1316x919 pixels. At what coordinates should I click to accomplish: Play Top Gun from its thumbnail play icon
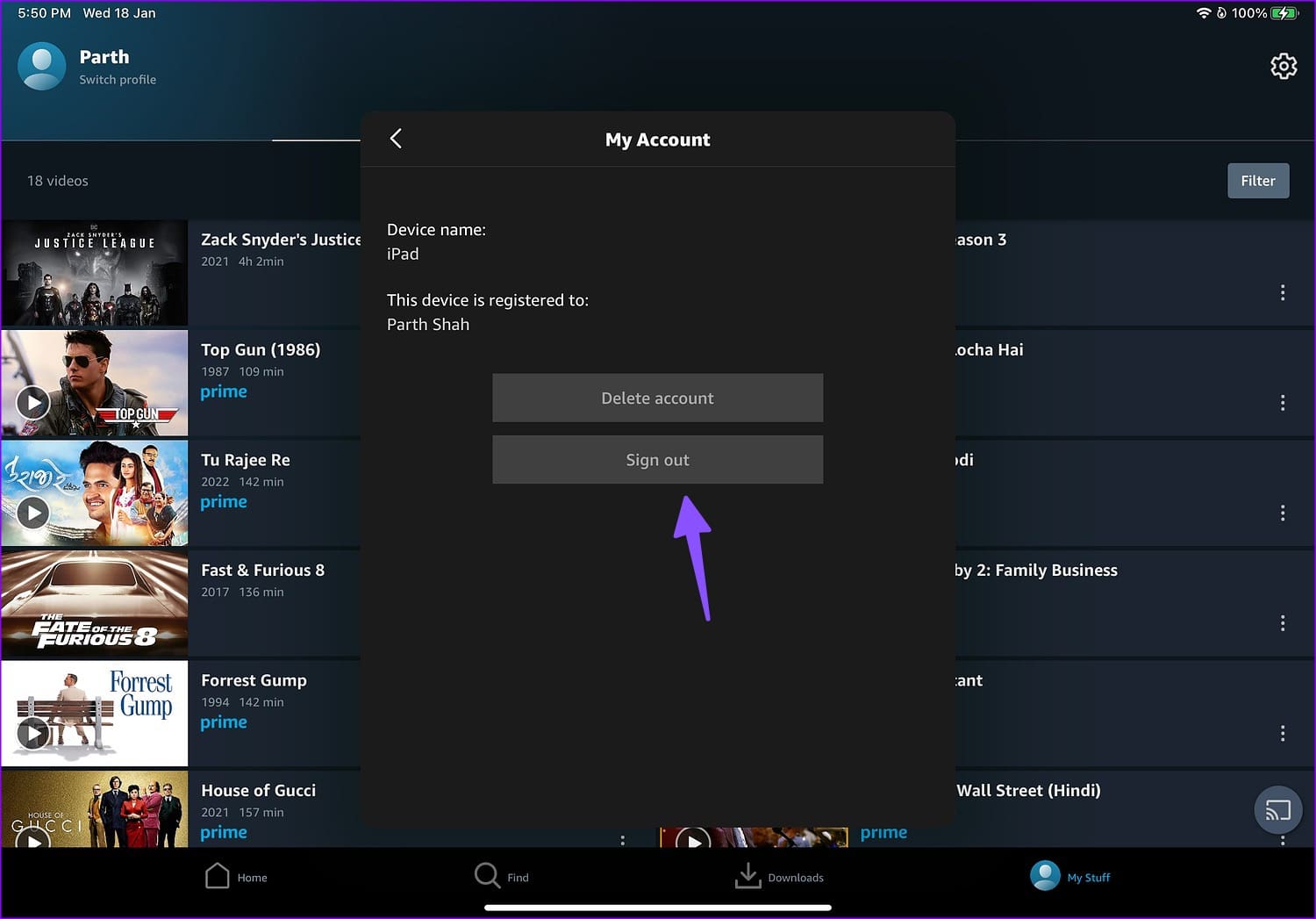[x=32, y=403]
